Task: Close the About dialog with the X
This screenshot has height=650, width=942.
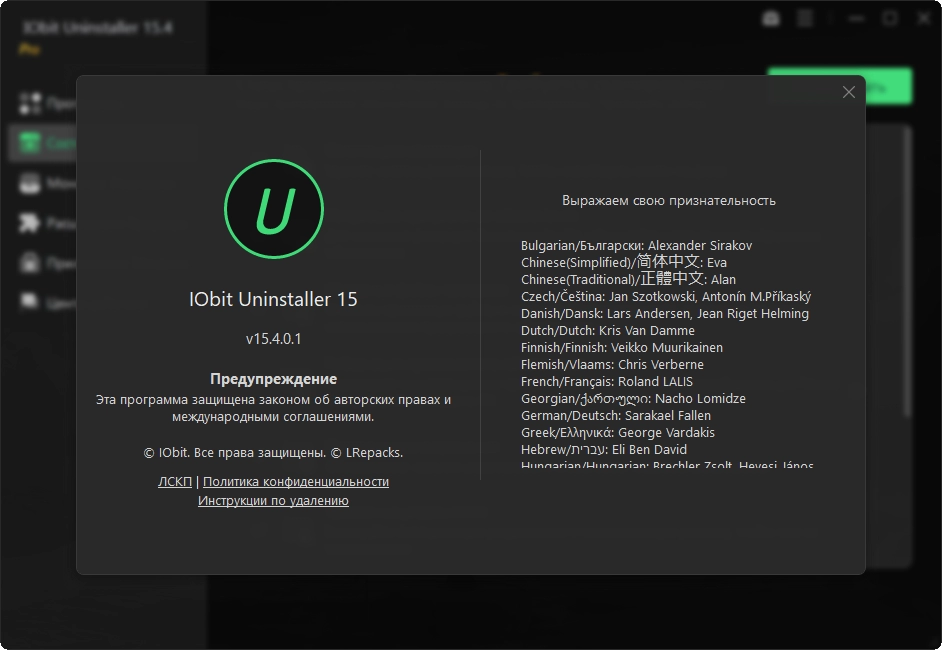Action: click(x=848, y=92)
